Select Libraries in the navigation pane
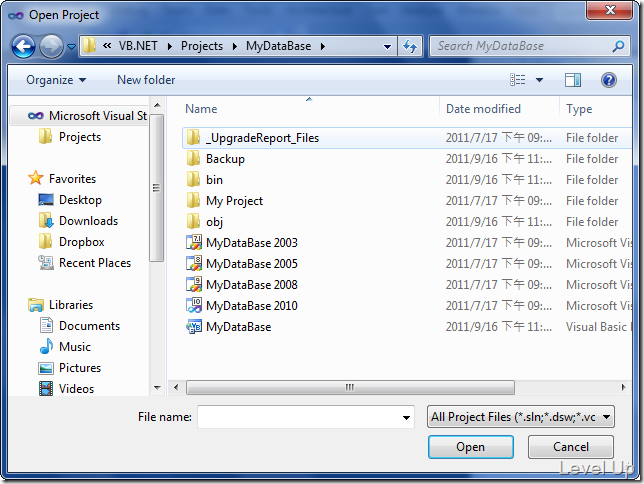Viewport: 644px width, 484px height. point(61,305)
